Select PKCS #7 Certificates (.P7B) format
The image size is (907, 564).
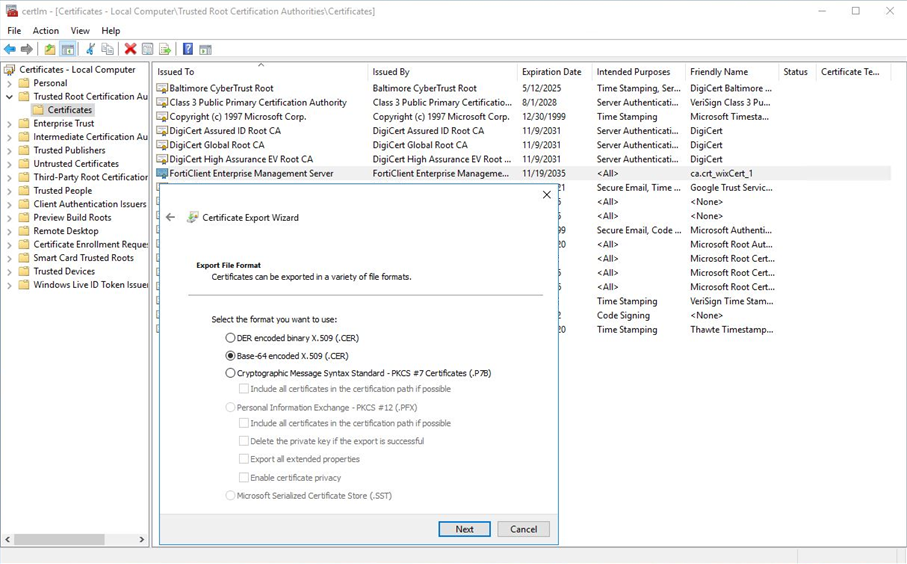(x=230, y=373)
